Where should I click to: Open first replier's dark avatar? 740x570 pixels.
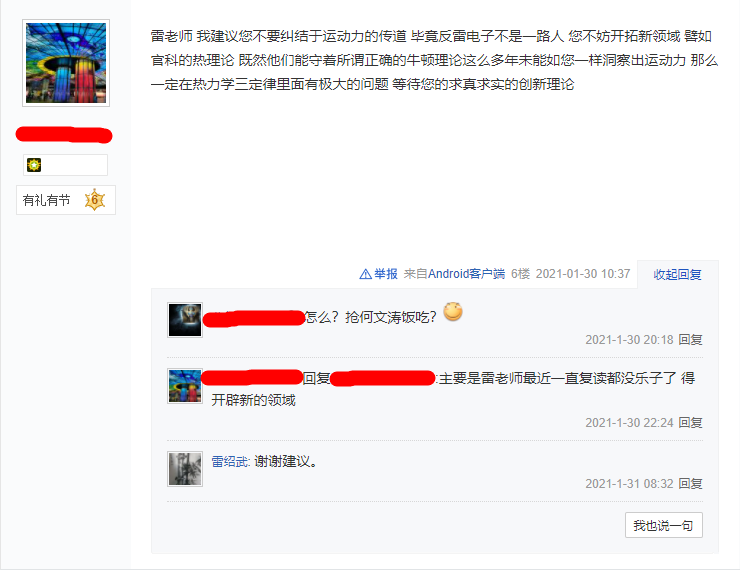185,320
